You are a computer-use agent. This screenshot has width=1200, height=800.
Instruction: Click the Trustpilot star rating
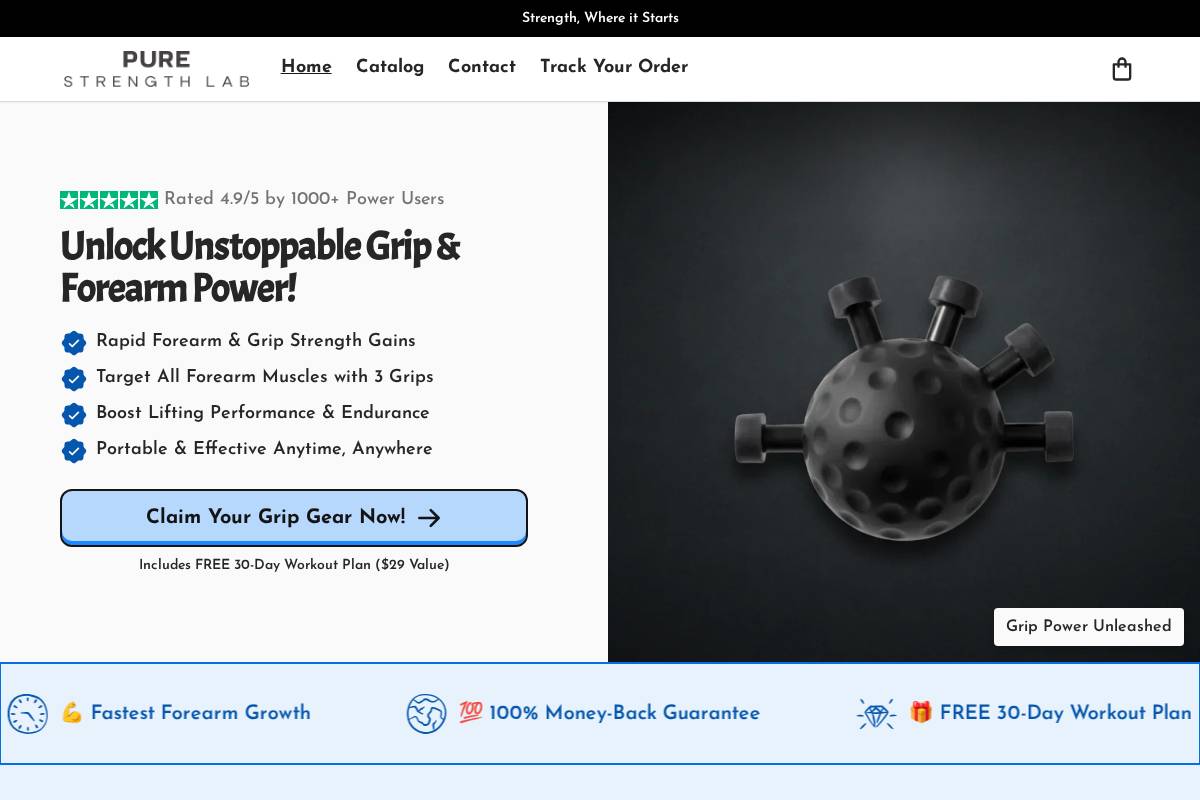(109, 199)
